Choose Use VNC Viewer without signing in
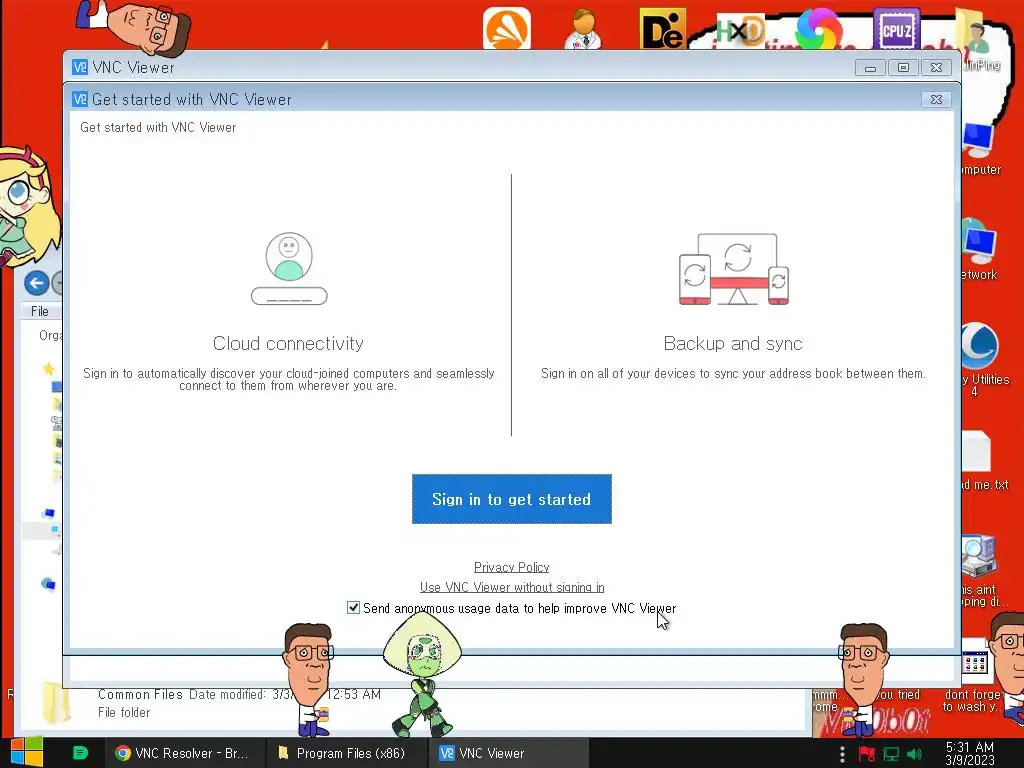1024x768 pixels. (x=511, y=587)
